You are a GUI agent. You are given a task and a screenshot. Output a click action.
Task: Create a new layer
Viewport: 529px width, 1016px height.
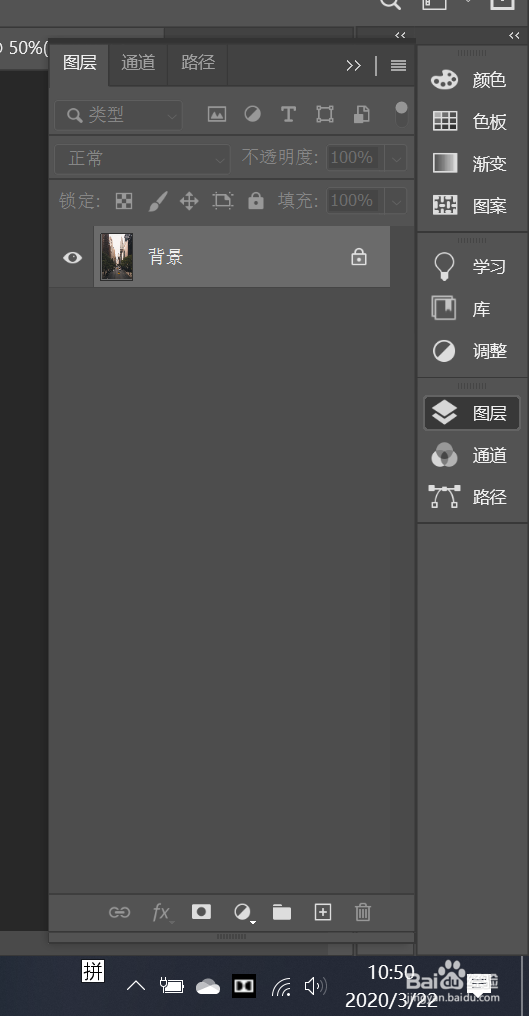[x=323, y=912]
